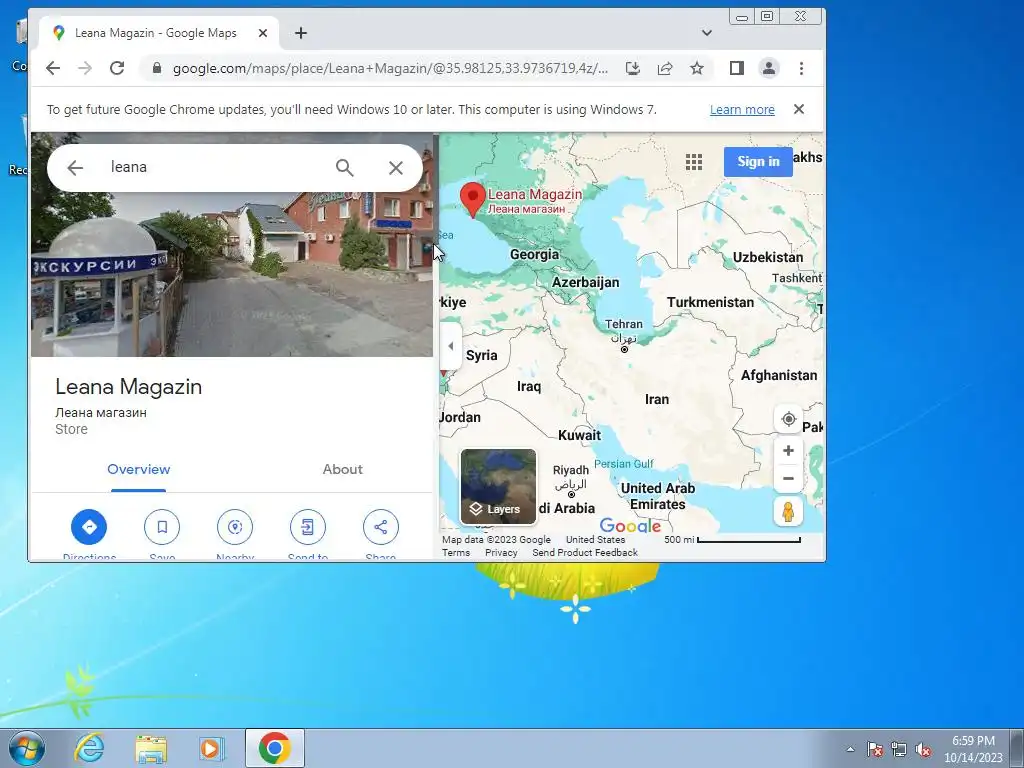The image size is (1024, 768).
Task: Show your location on the map
Action: pyautogui.click(x=788, y=419)
